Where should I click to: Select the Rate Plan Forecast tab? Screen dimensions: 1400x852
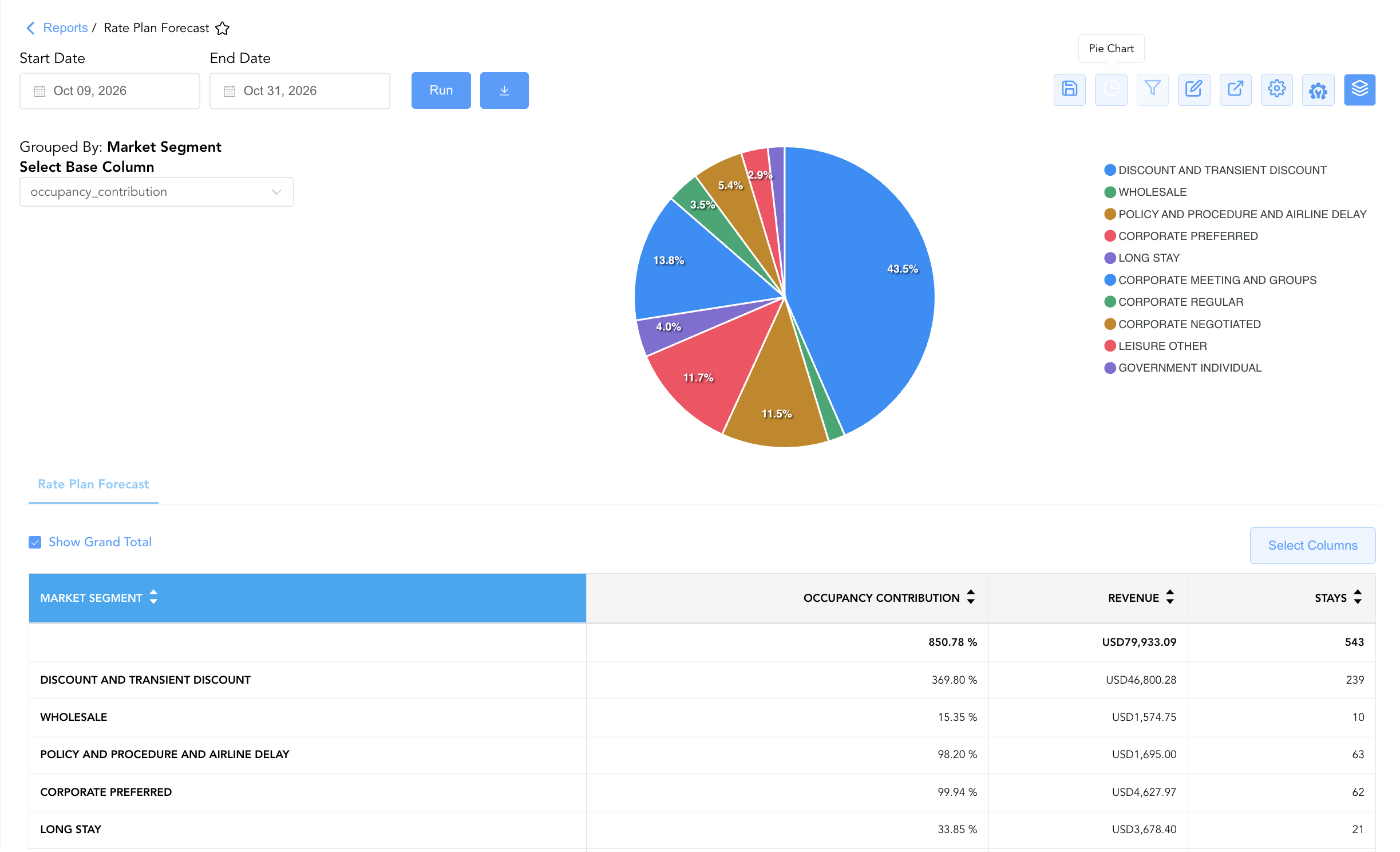tap(93, 484)
